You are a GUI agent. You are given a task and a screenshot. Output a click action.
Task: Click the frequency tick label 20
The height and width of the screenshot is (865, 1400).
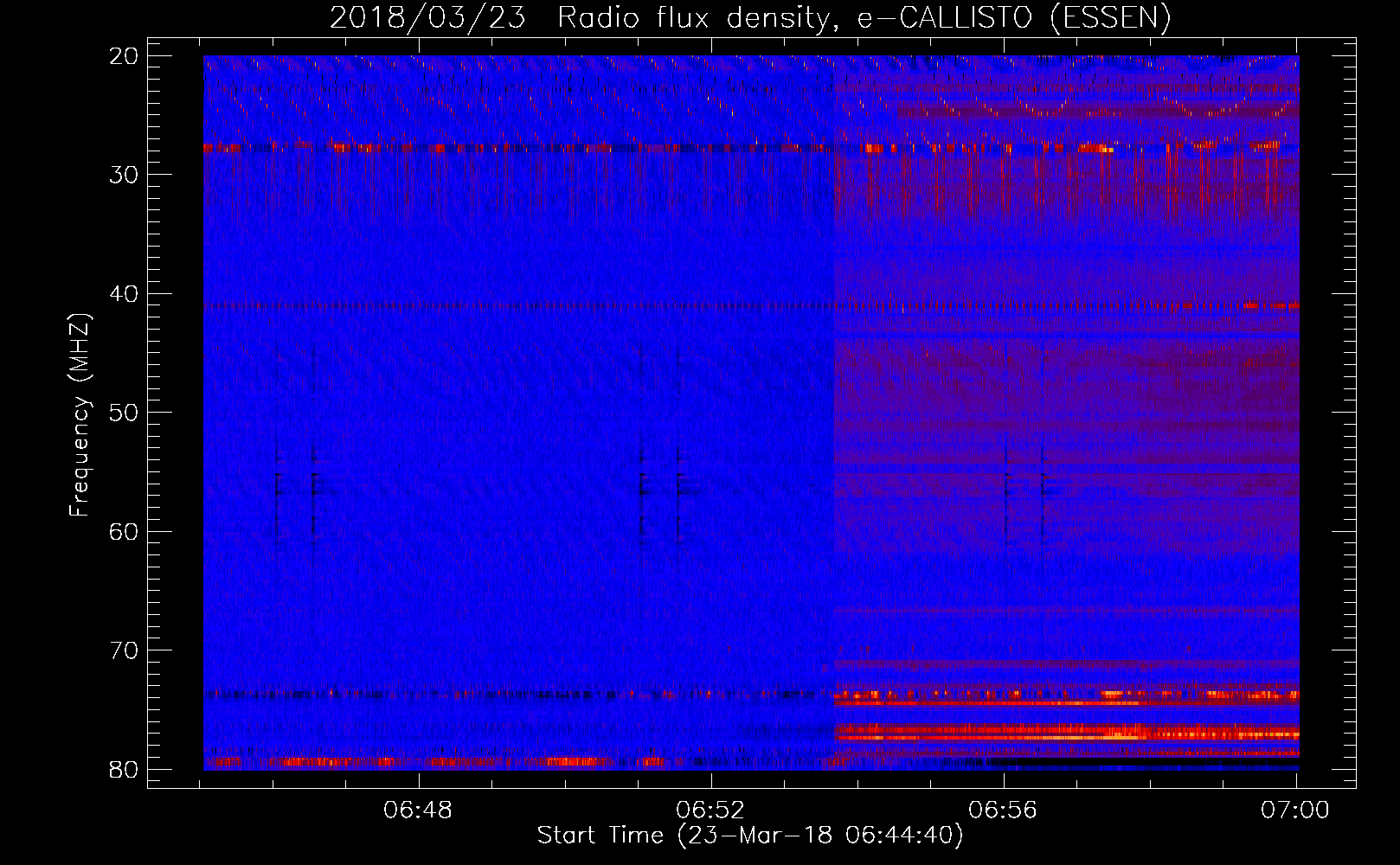pyautogui.click(x=125, y=56)
